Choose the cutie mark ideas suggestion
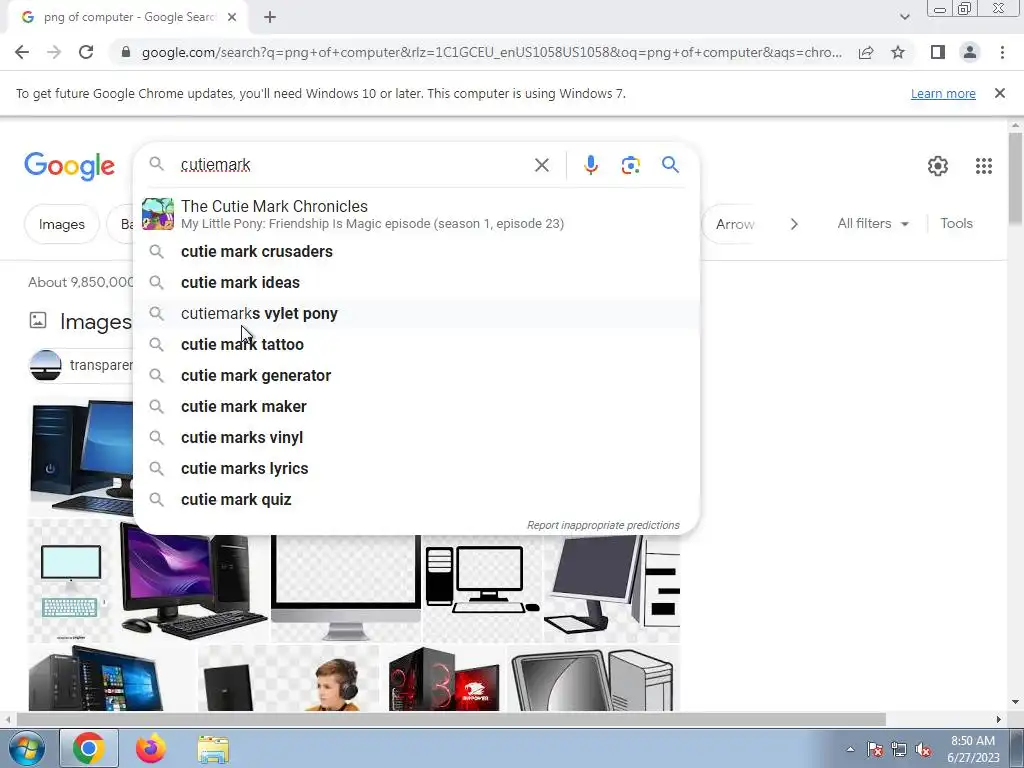The height and width of the screenshot is (768, 1024). [x=416, y=283]
